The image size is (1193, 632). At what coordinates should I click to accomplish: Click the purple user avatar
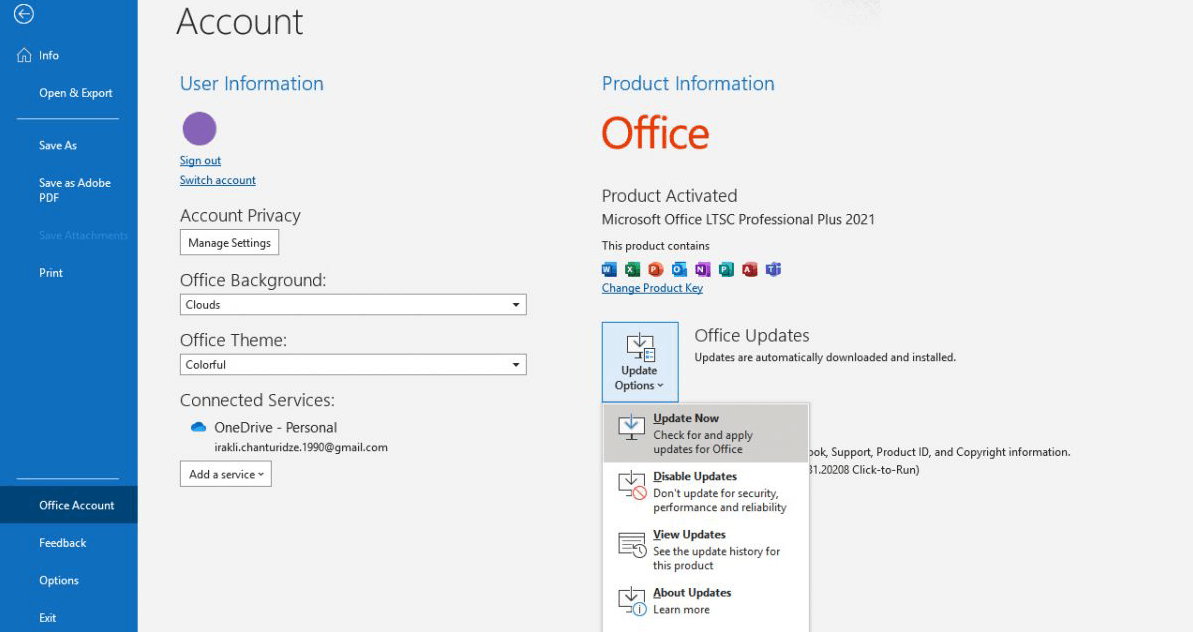(199, 129)
